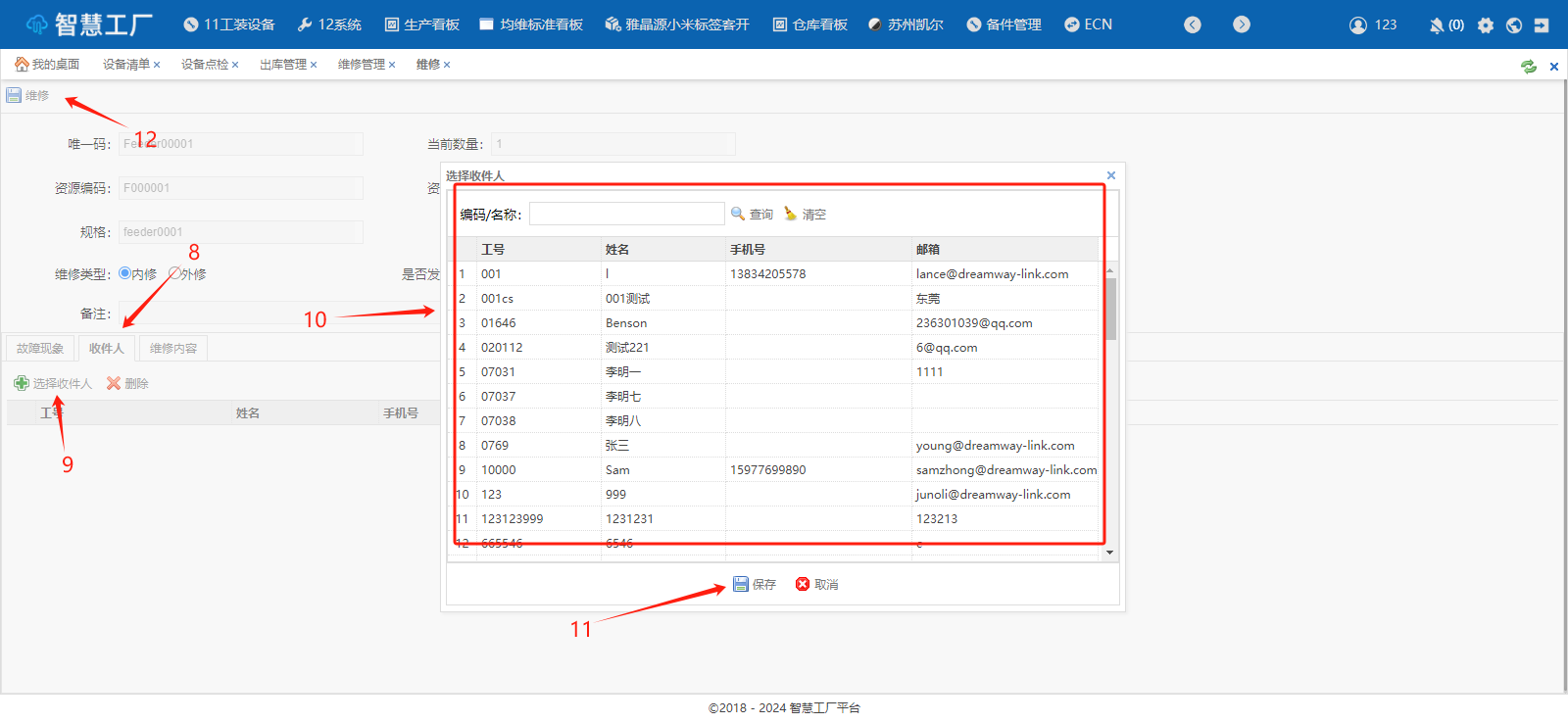Screen dimensions: 1568x724
Task: Switch to the 故障现象 tab
Action: (x=40, y=349)
